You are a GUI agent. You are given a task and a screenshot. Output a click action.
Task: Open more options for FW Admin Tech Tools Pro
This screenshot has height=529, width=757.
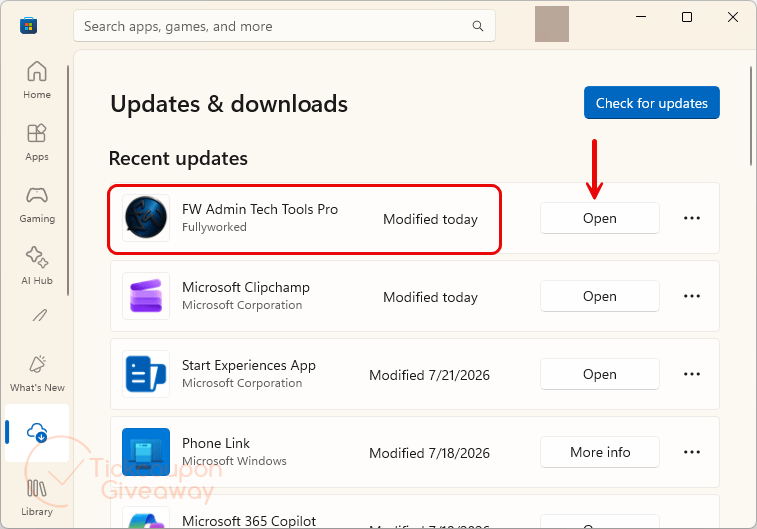coord(691,218)
